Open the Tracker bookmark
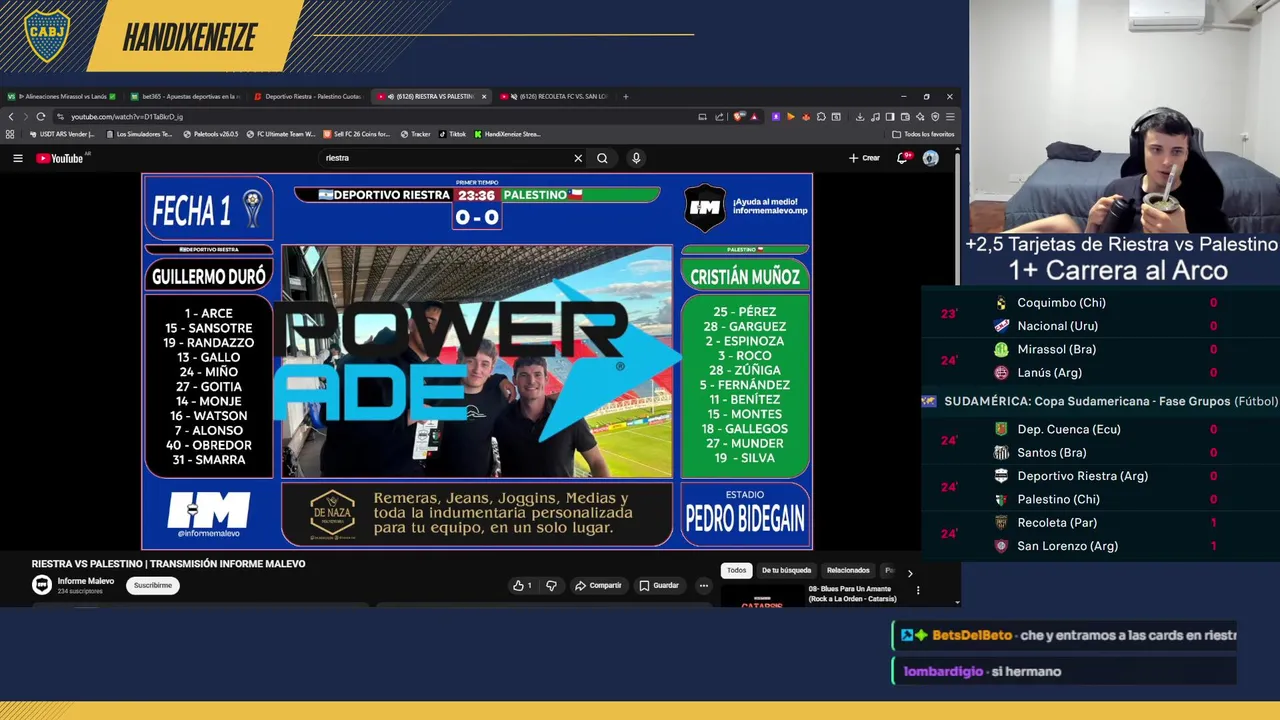 pos(416,134)
